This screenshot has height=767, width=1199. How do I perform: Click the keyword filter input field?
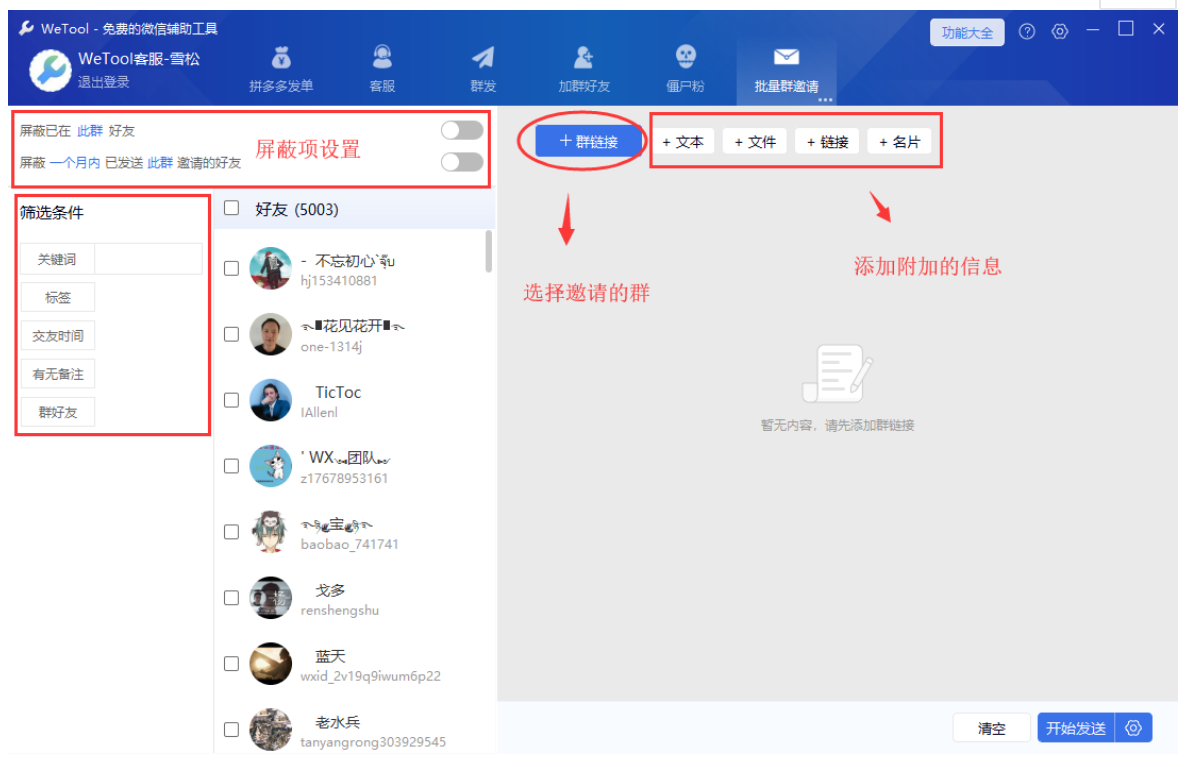pyautogui.click(x=148, y=259)
